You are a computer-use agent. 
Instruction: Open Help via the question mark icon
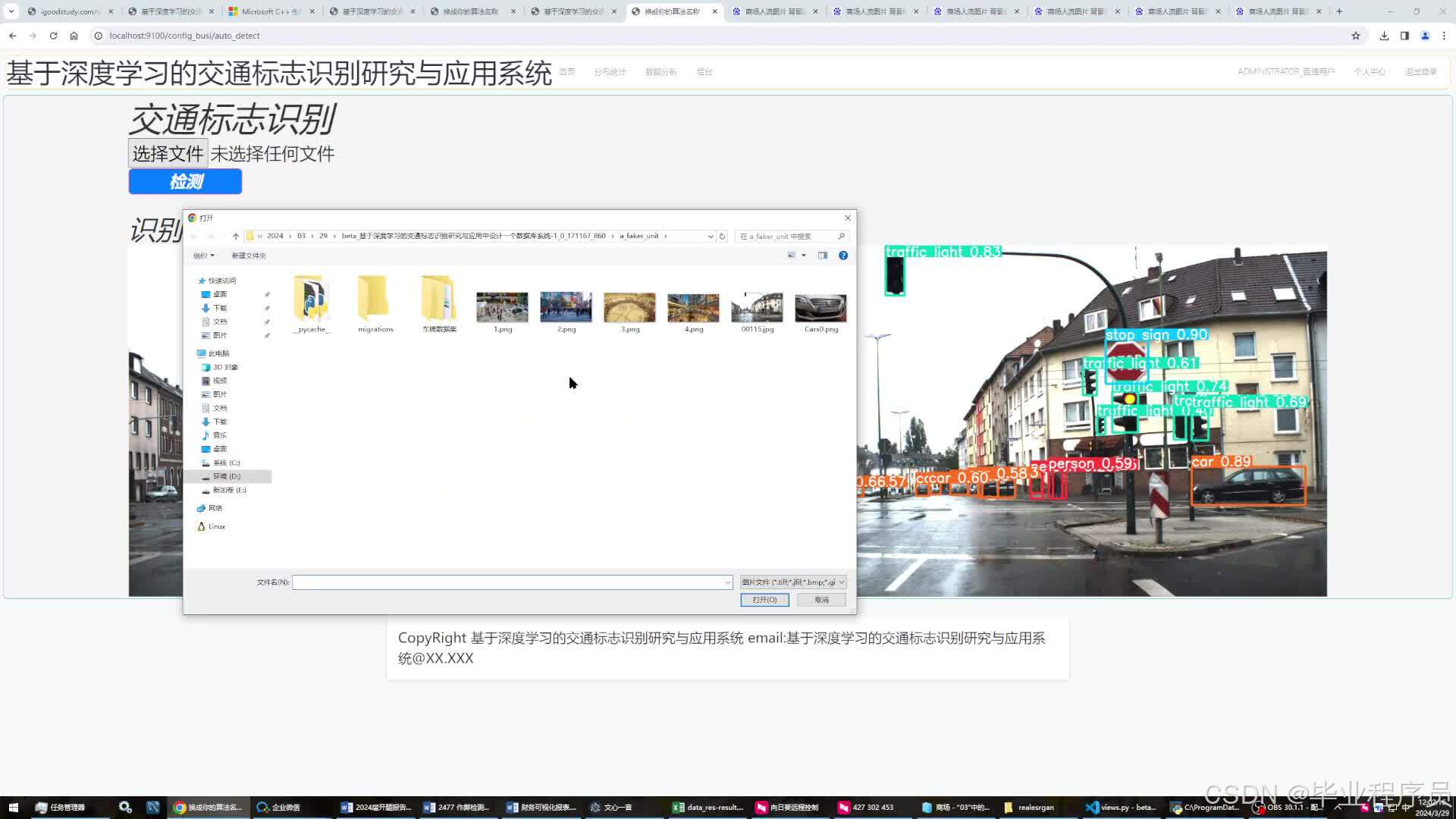click(843, 256)
